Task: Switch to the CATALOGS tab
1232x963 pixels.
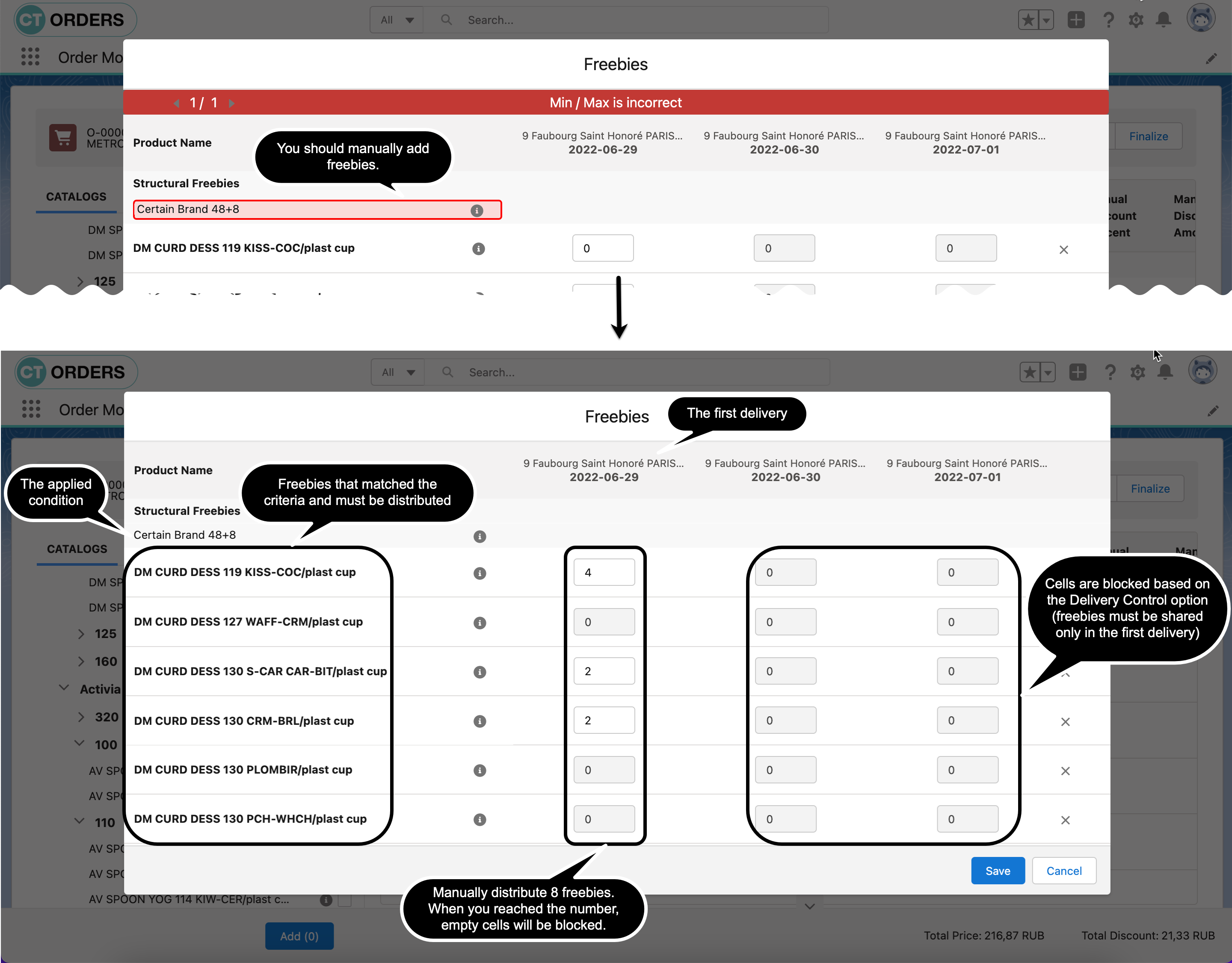Action: point(77,549)
